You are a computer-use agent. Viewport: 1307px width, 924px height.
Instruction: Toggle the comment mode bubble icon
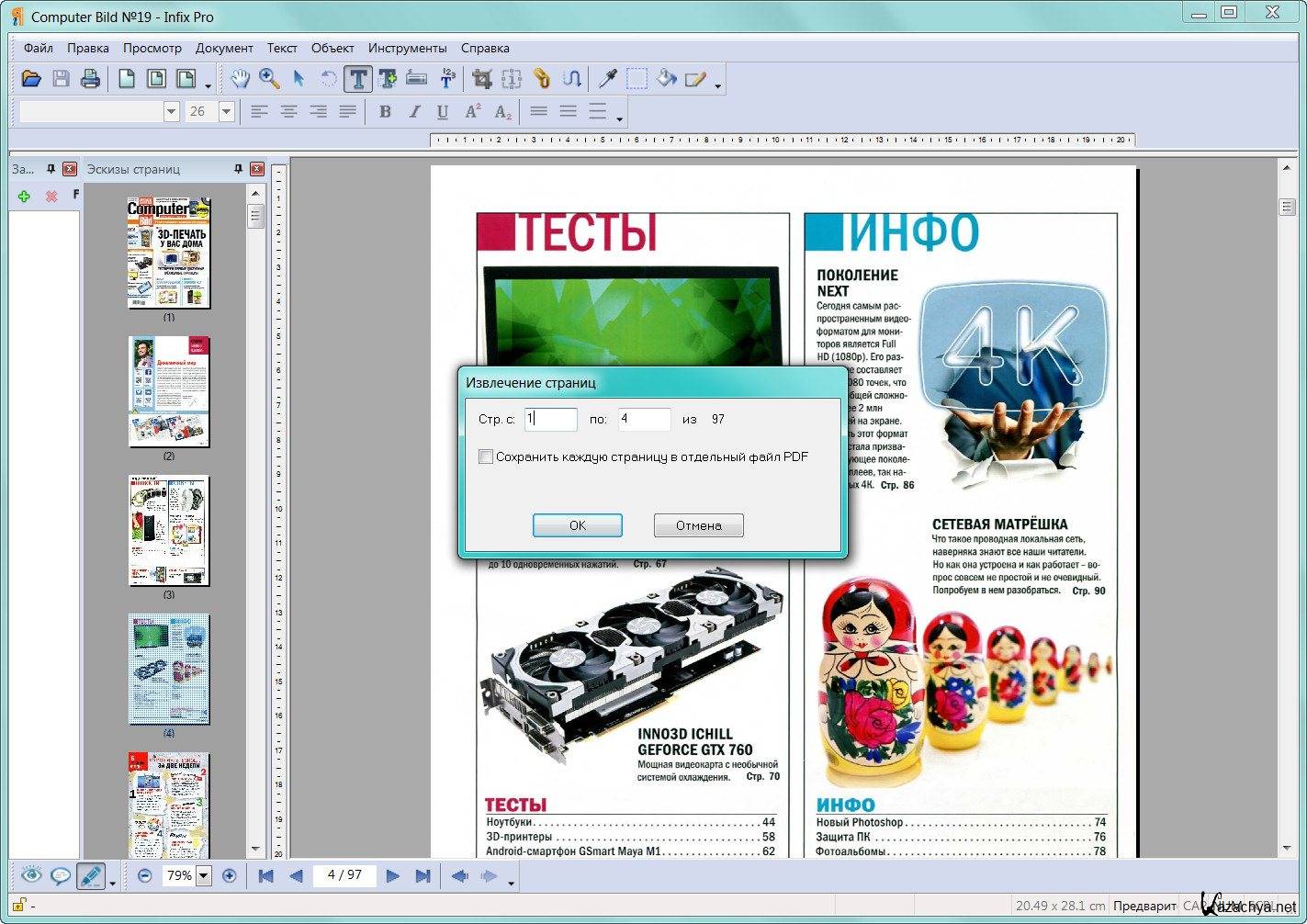pyautogui.click(x=61, y=876)
